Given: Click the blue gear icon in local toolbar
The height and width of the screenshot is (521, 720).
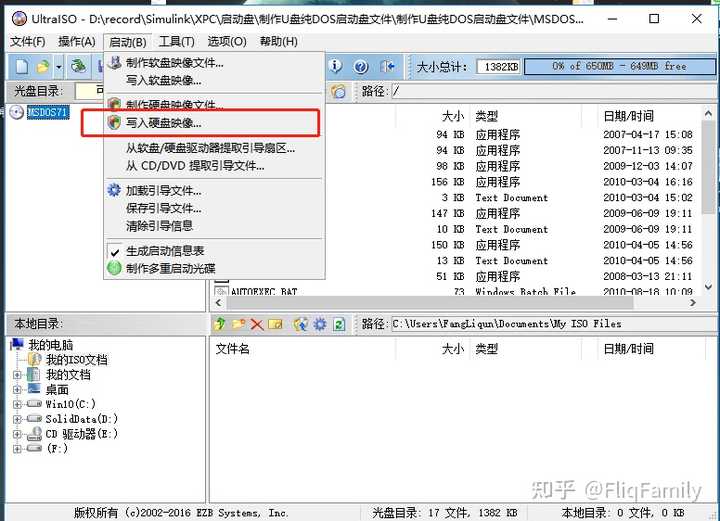Looking at the screenshot, I should (x=320, y=324).
